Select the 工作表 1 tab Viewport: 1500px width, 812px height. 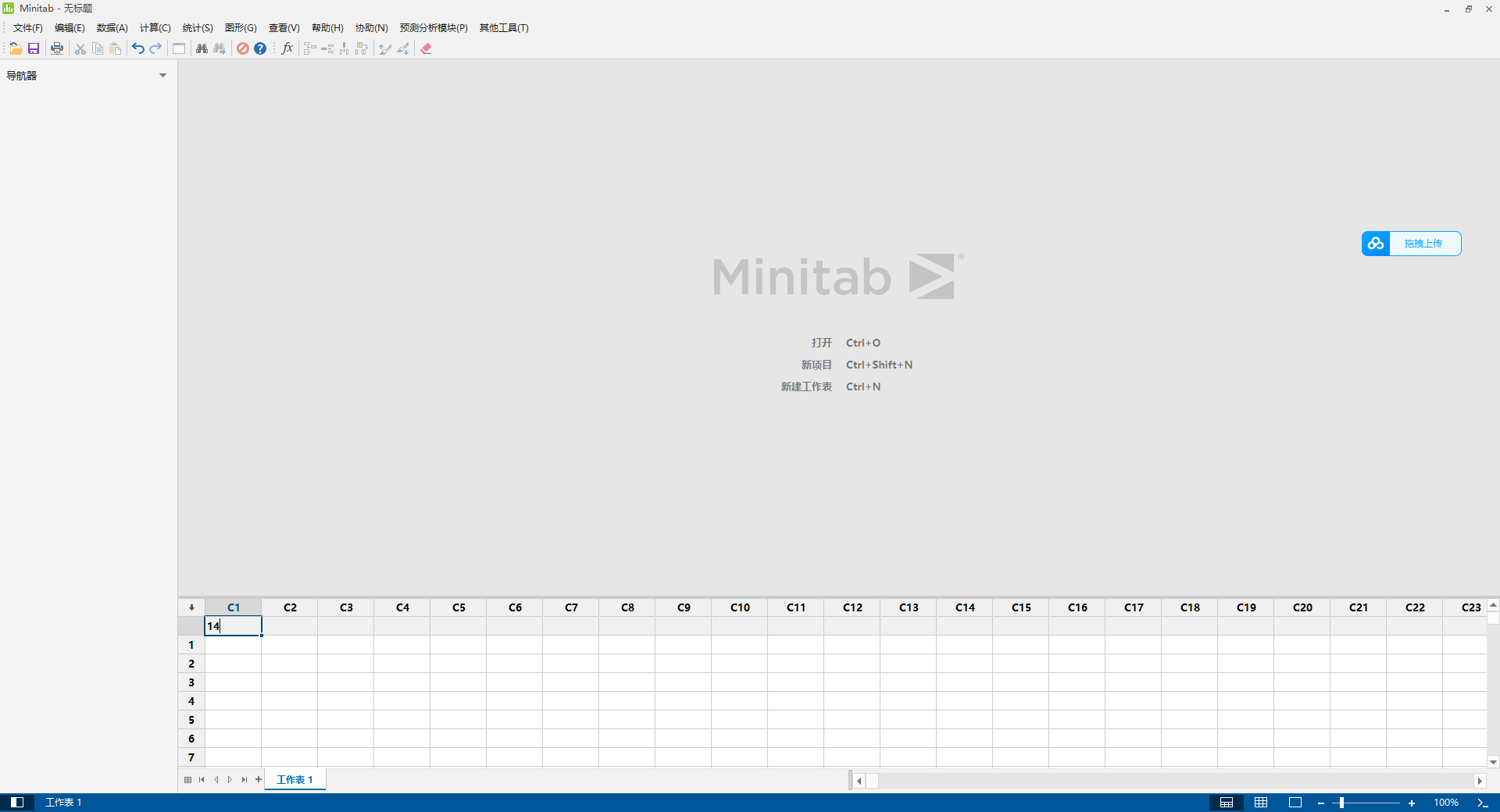295,779
